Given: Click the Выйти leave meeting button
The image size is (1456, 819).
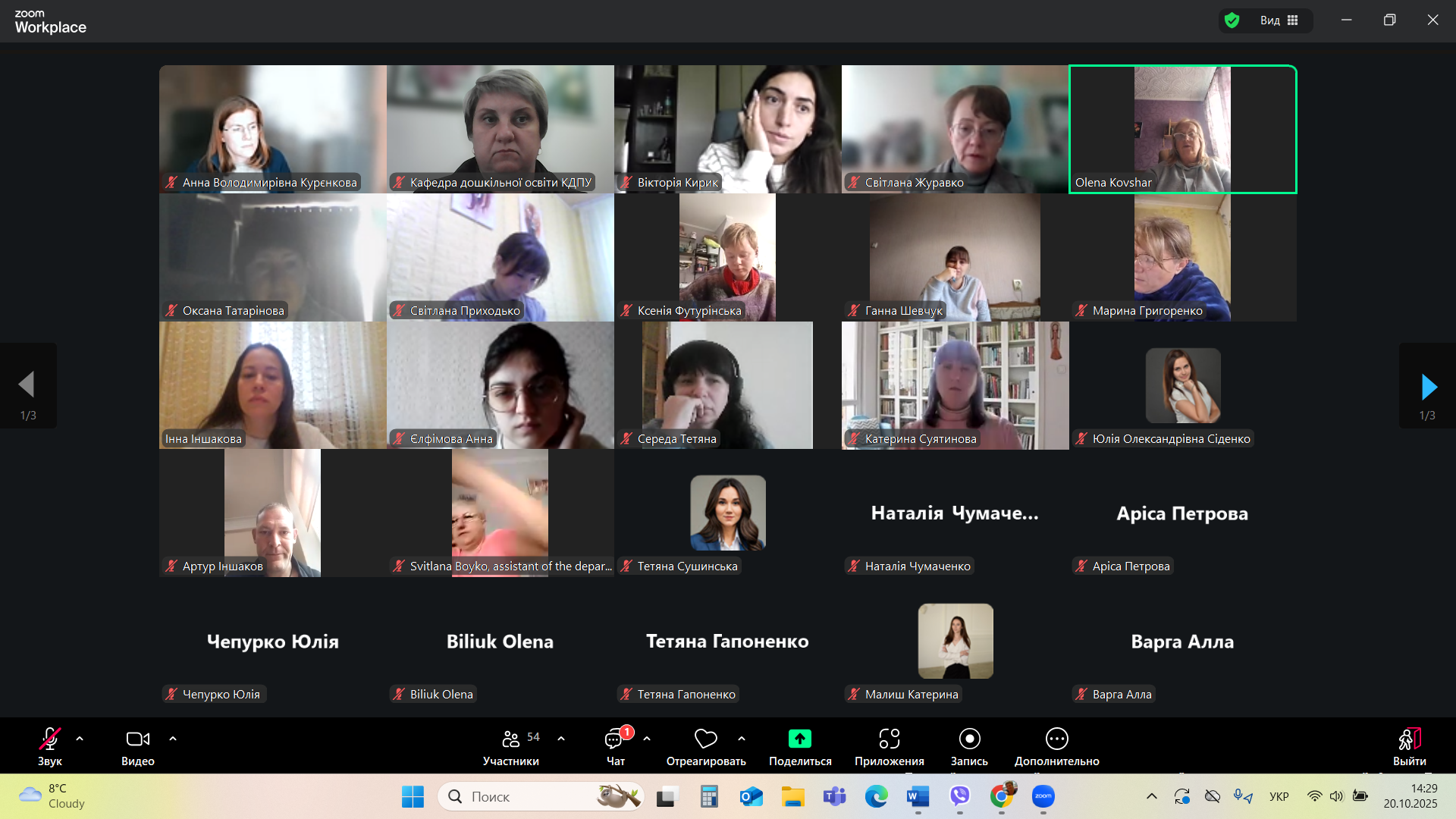Looking at the screenshot, I should click(x=1409, y=747).
